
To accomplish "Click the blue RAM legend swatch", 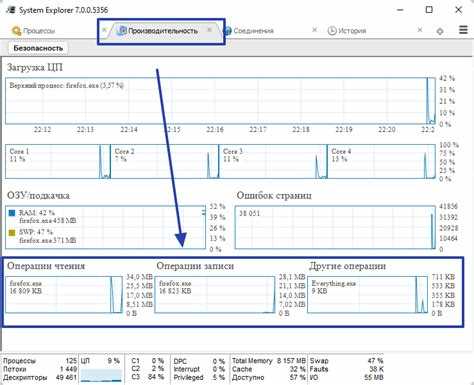I will [12, 213].
